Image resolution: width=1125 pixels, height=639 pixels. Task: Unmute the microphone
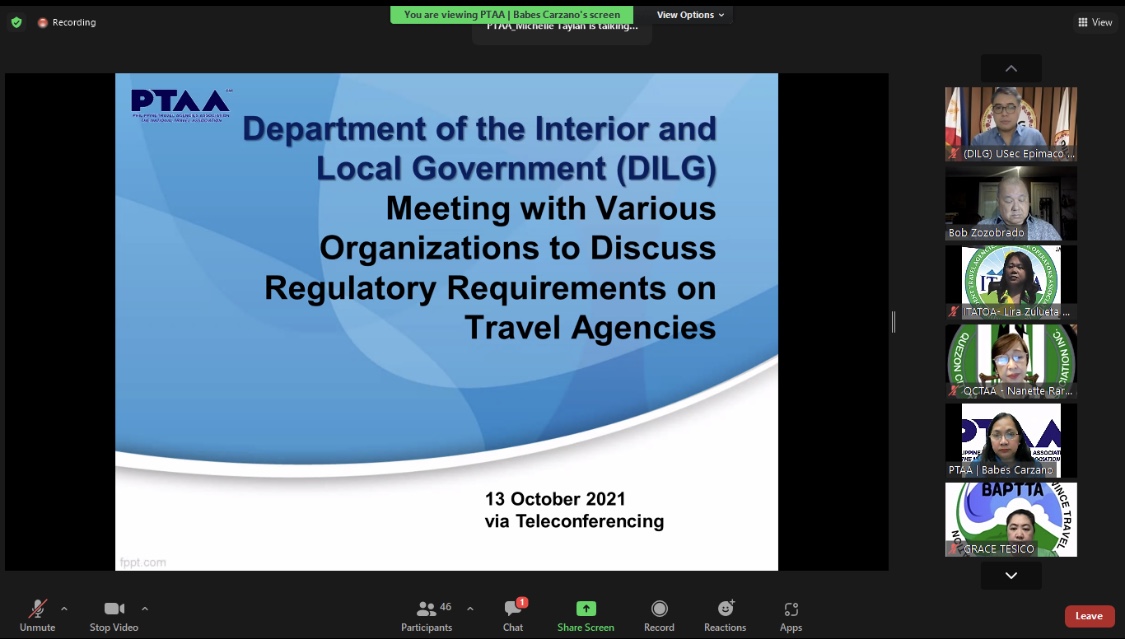click(x=37, y=615)
